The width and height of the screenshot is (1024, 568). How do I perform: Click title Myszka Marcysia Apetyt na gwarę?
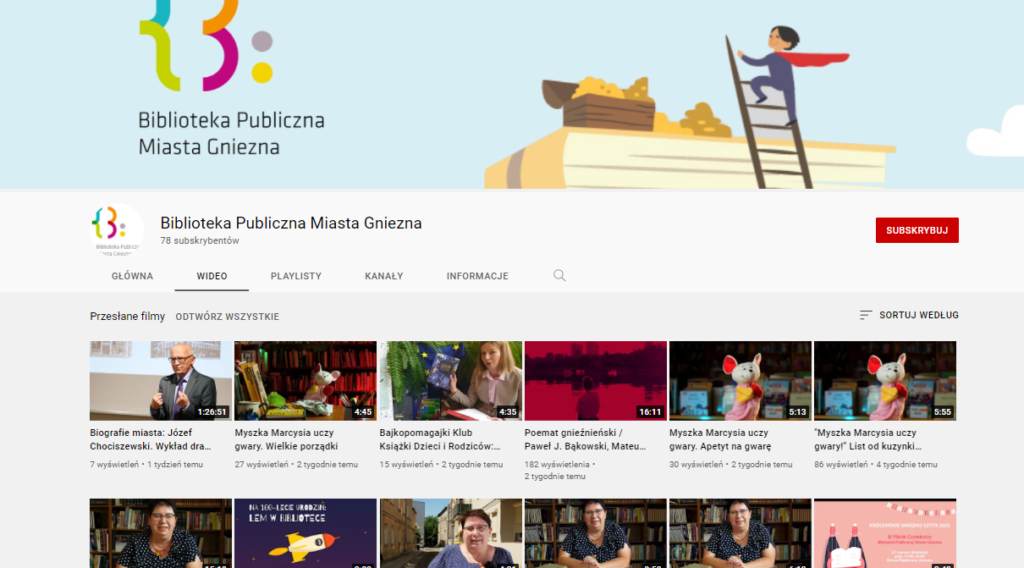tap(720, 439)
